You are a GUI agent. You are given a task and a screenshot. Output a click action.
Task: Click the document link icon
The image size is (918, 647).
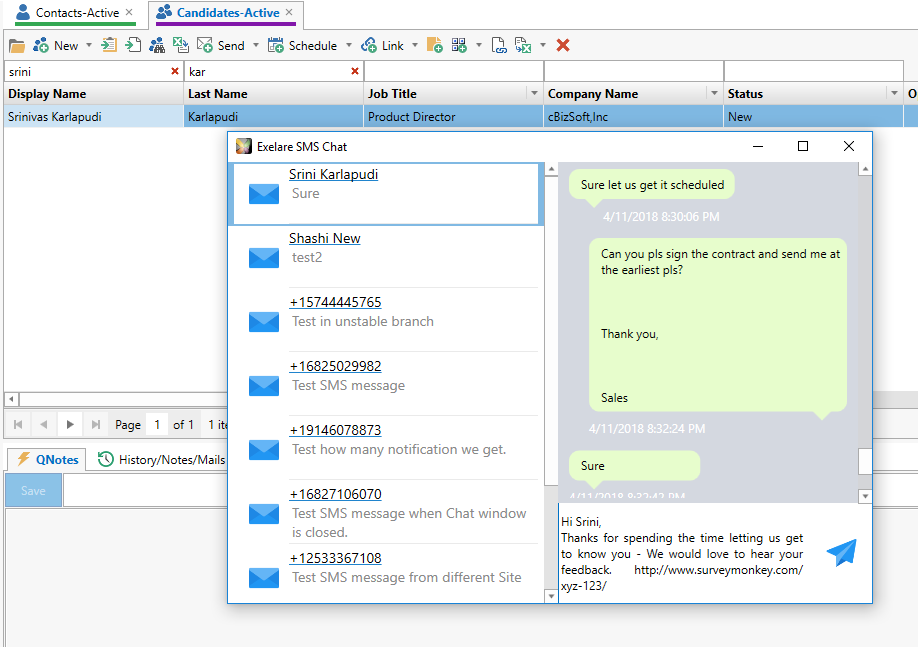499,46
